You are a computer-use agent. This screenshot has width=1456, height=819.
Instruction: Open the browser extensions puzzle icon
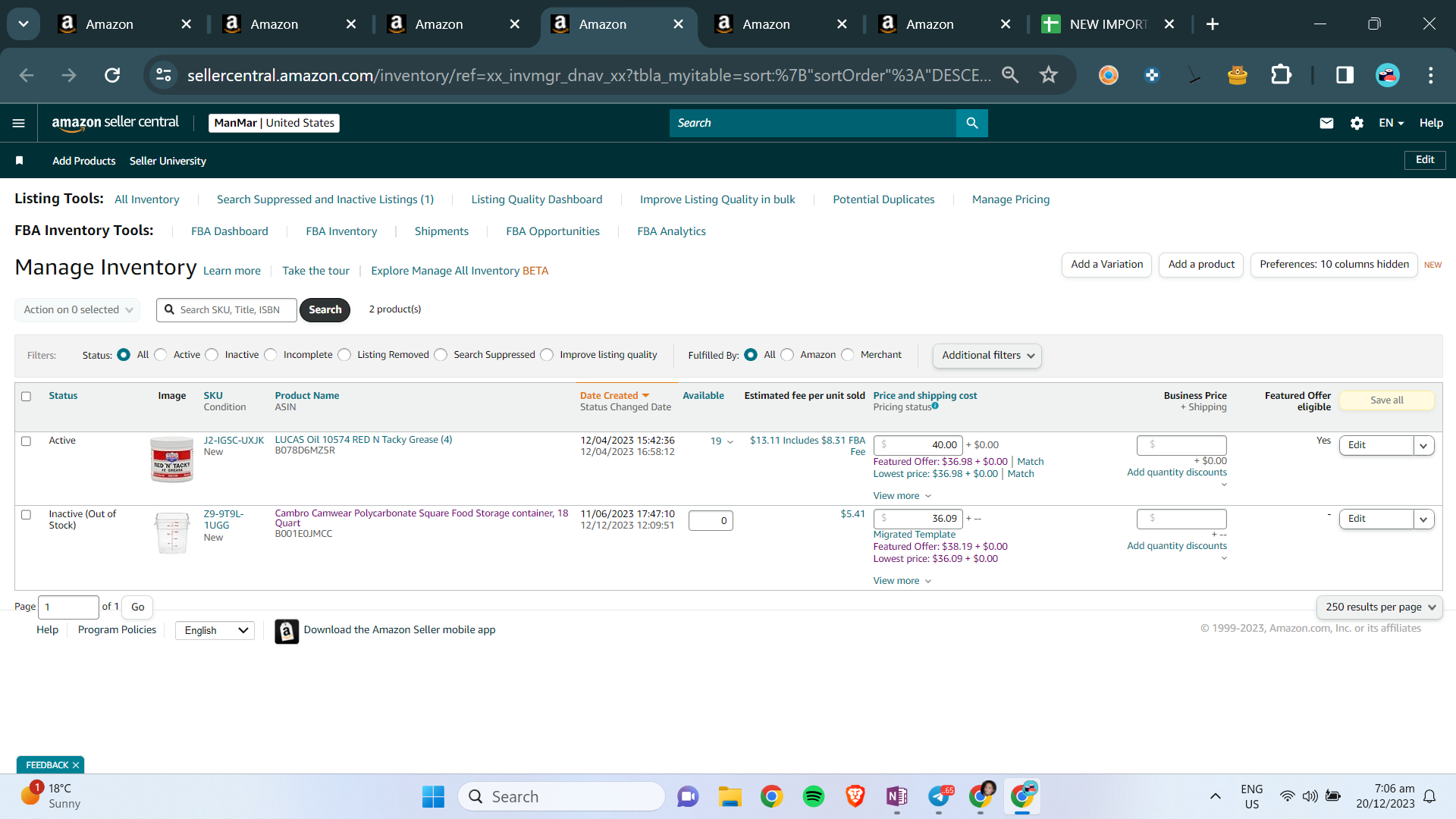pyautogui.click(x=1281, y=75)
